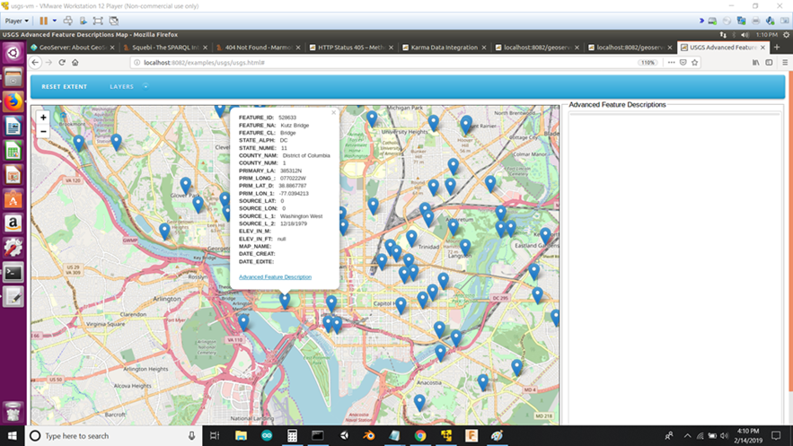Open page actions three-dot menu
The width and height of the screenshot is (793, 446).
pyautogui.click(x=671, y=63)
